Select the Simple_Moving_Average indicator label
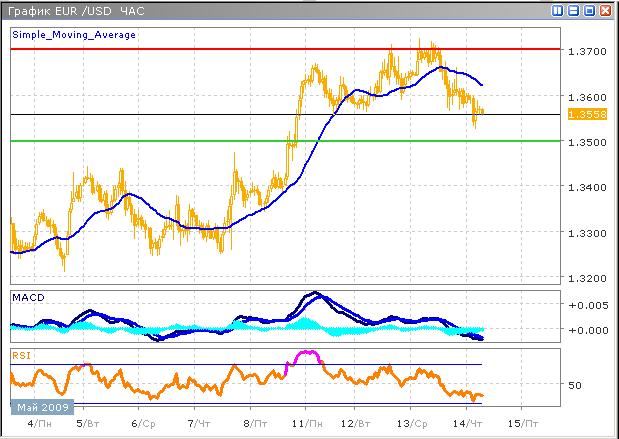The width and height of the screenshot is (619, 439). (x=74, y=34)
